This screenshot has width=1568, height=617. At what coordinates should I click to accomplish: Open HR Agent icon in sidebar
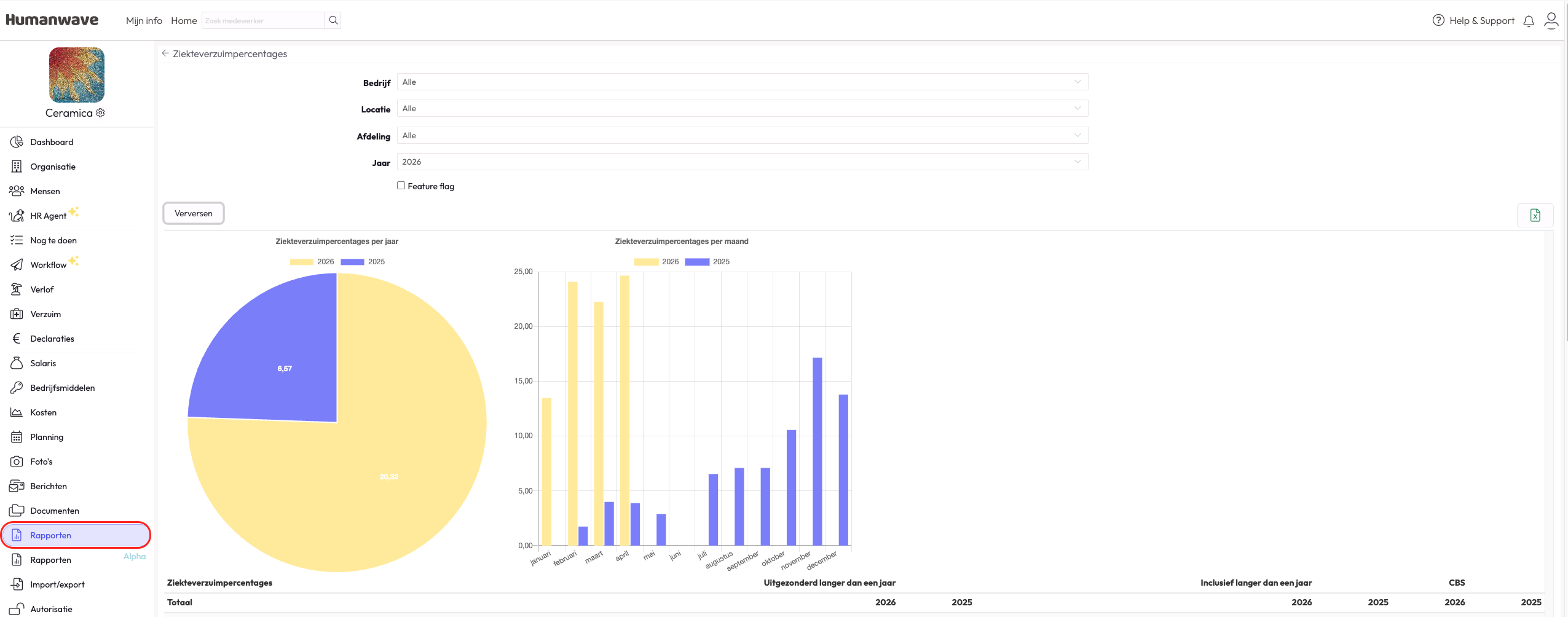click(x=17, y=216)
